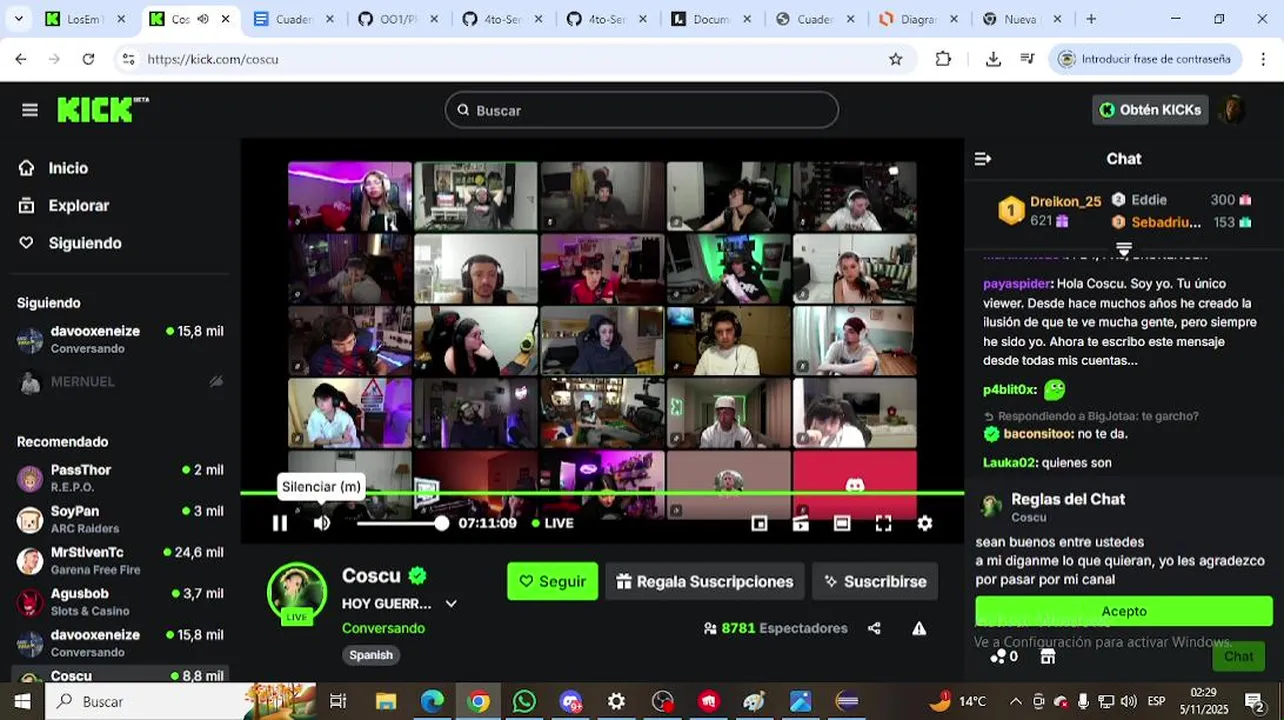Enter fullscreen mode in player
The image size is (1284, 720).
(x=883, y=523)
